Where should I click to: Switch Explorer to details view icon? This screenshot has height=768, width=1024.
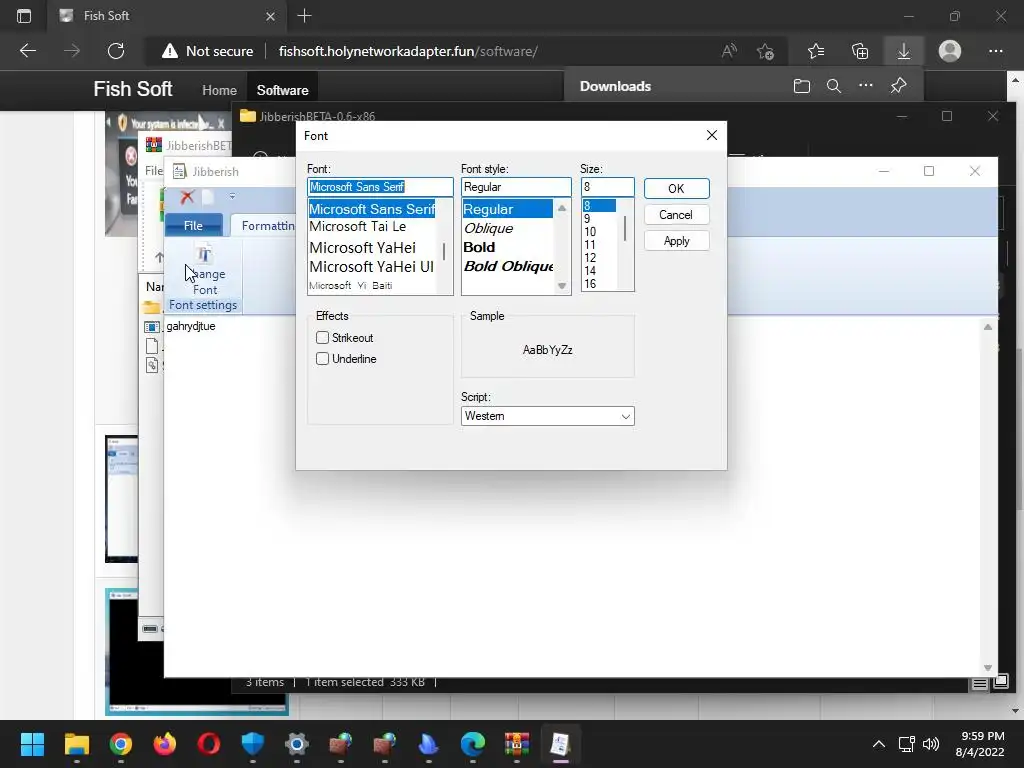[980, 683]
